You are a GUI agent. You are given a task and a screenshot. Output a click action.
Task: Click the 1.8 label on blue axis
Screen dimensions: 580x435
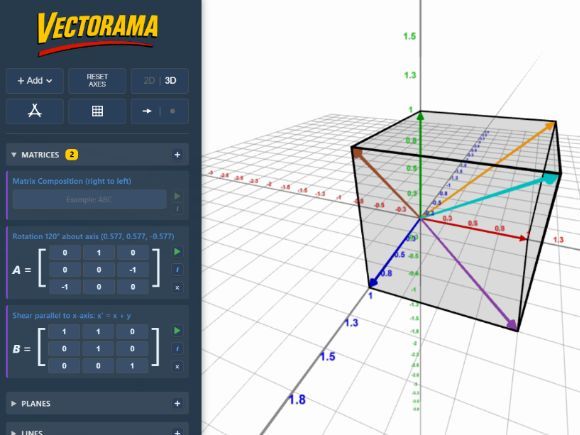(x=297, y=399)
